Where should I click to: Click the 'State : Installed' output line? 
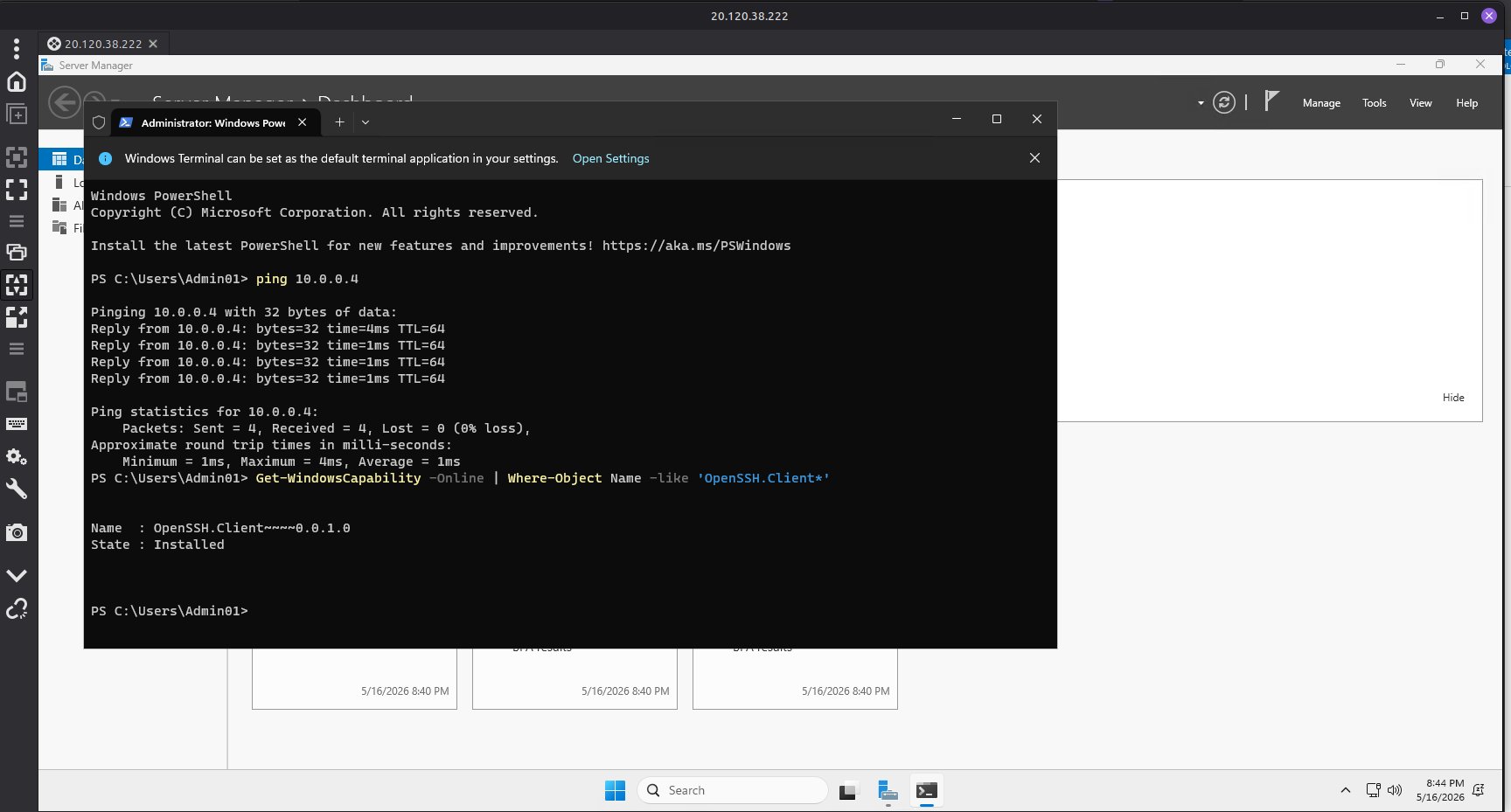(x=157, y=545)
